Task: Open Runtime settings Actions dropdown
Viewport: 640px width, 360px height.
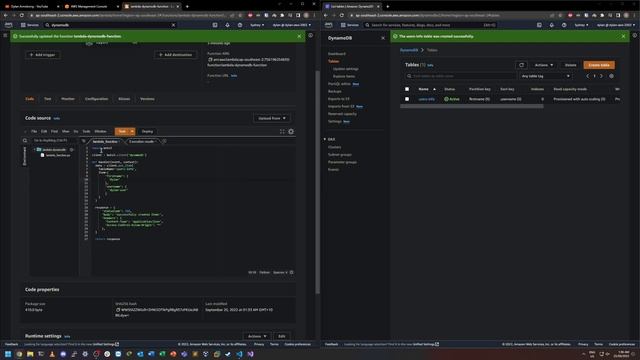Action: coord(257,336)
